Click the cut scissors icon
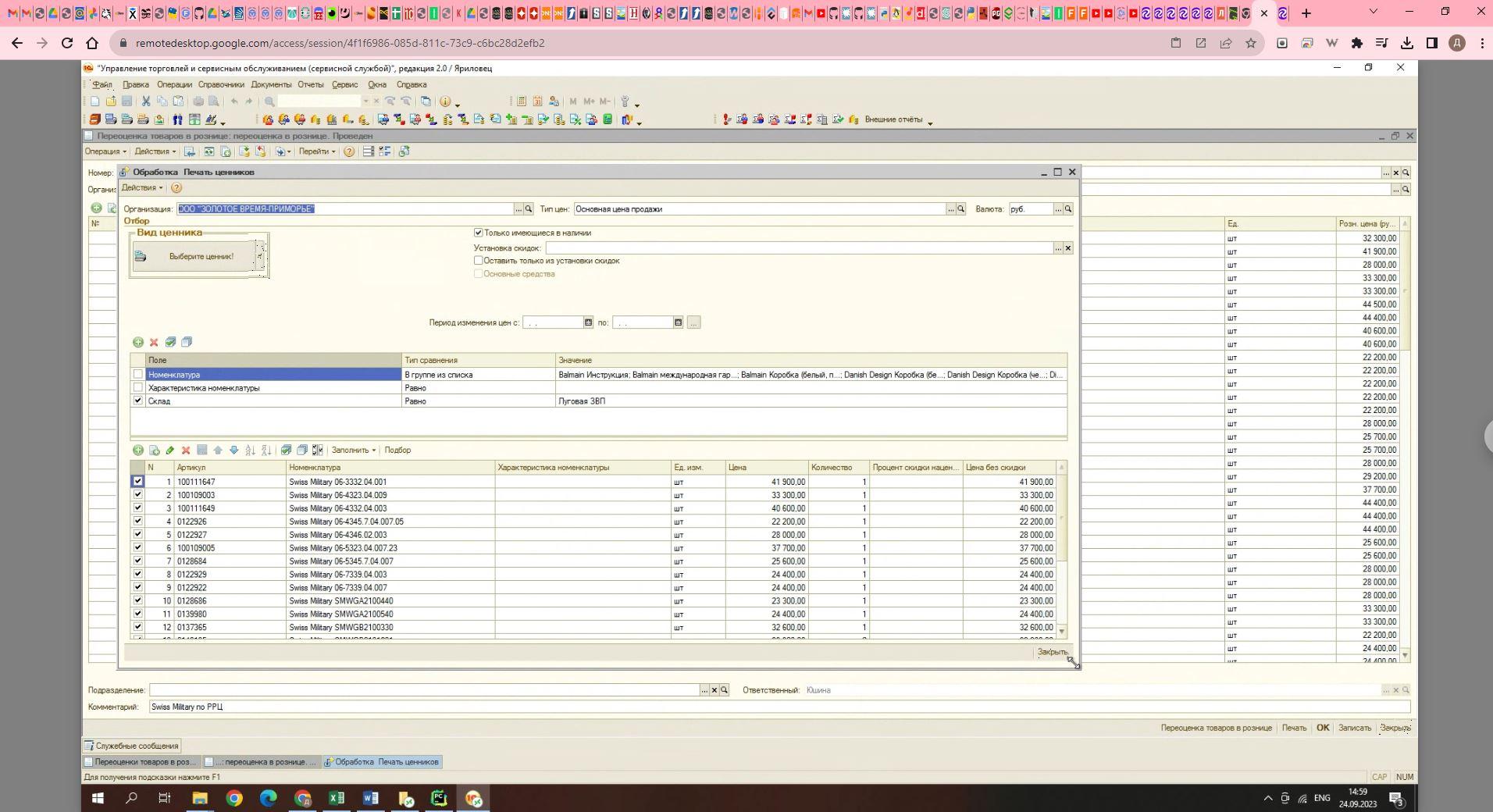This screenshot has width=1493, height=812. click(146, 101)
